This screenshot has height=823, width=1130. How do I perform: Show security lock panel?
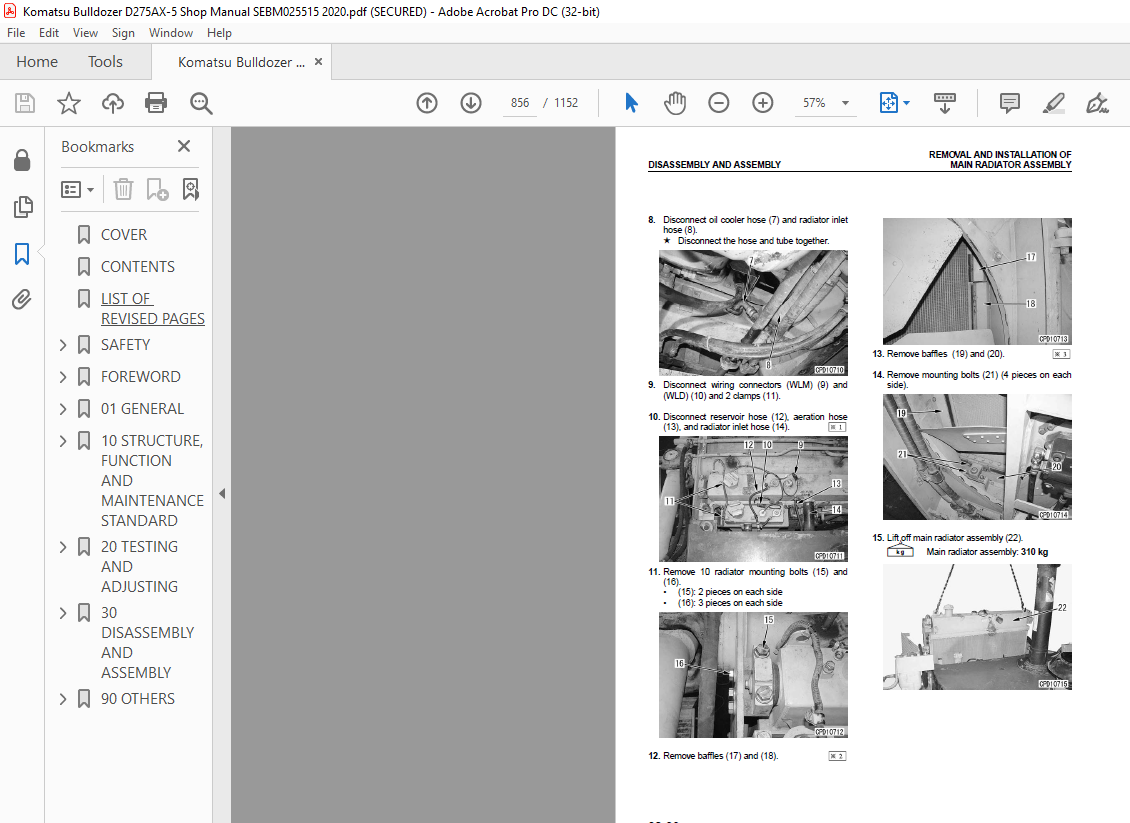(22, 160)
